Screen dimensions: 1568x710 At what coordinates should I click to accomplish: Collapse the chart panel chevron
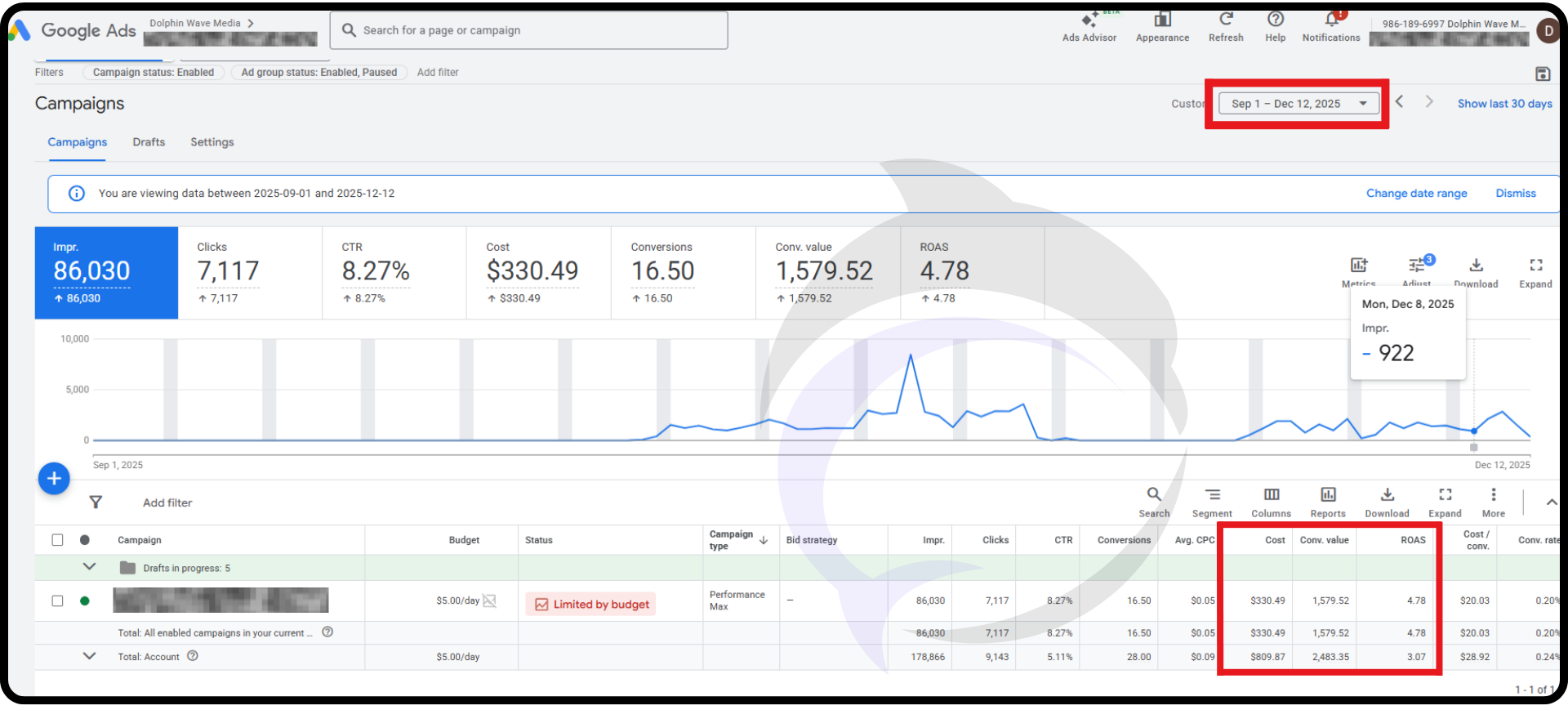click(1551, 502)
